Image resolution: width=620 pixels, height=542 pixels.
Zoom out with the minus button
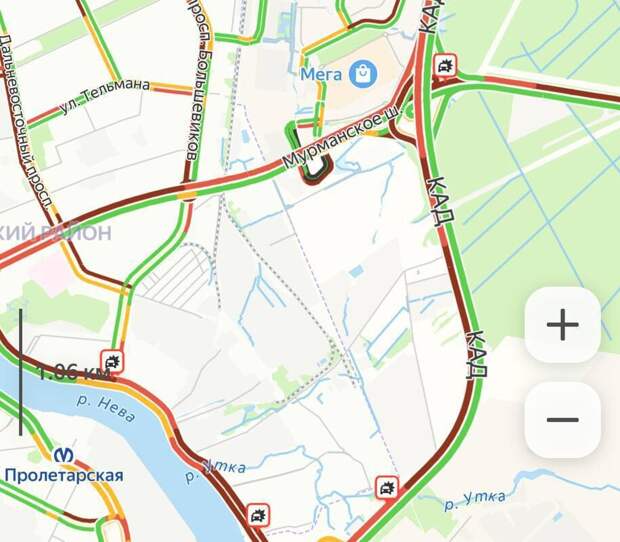[563, 420]
